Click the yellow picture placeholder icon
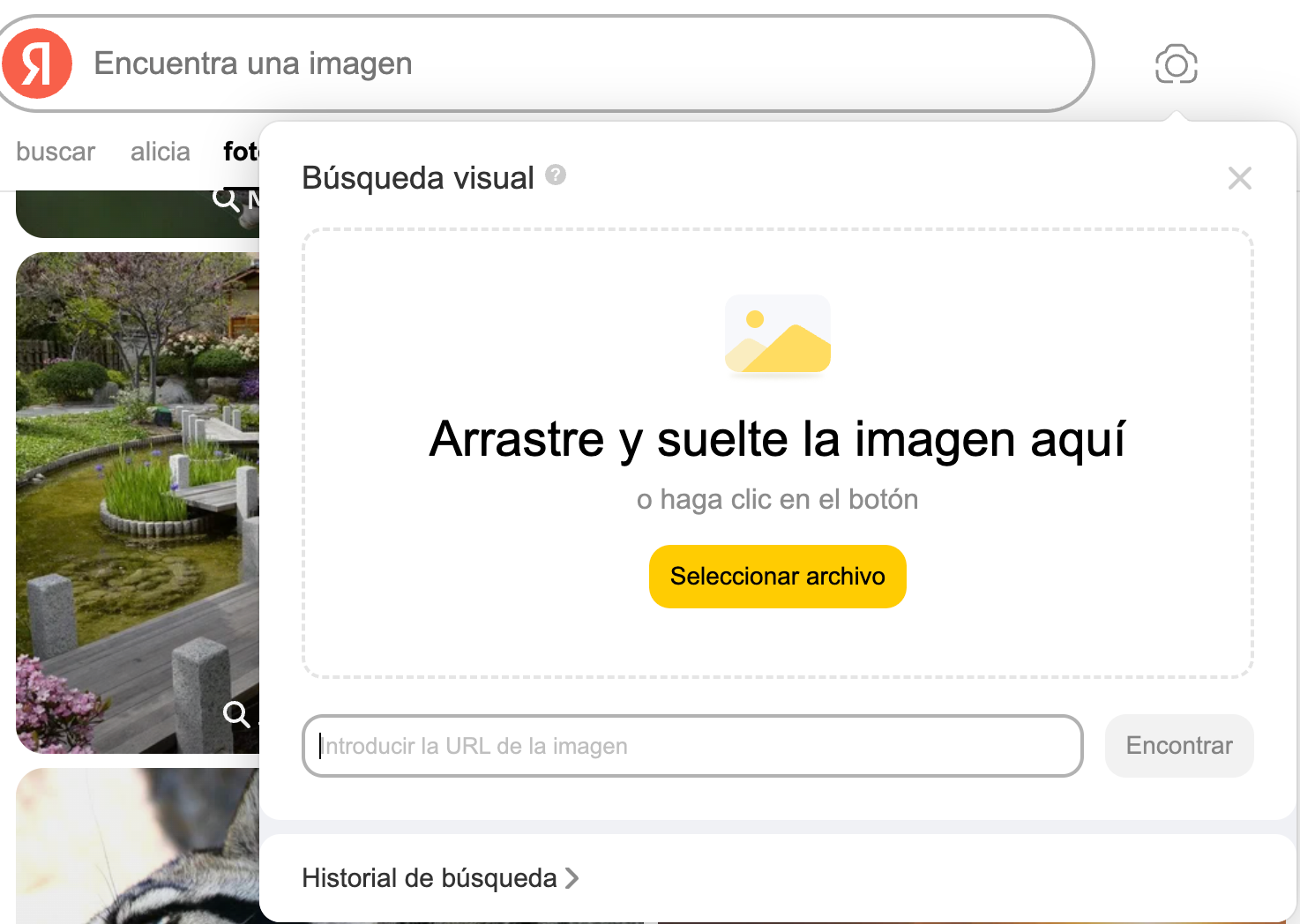Image resolution: width=1300 pixels, height=924 pixels. 777,335
